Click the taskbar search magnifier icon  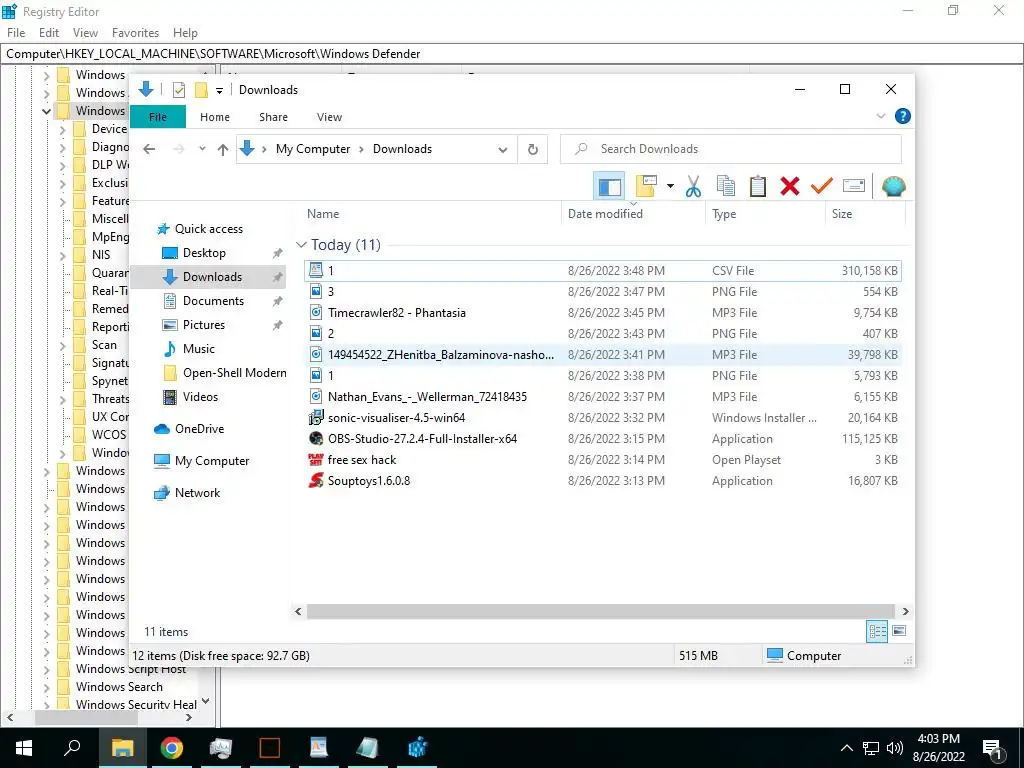(x=72, y=747)
